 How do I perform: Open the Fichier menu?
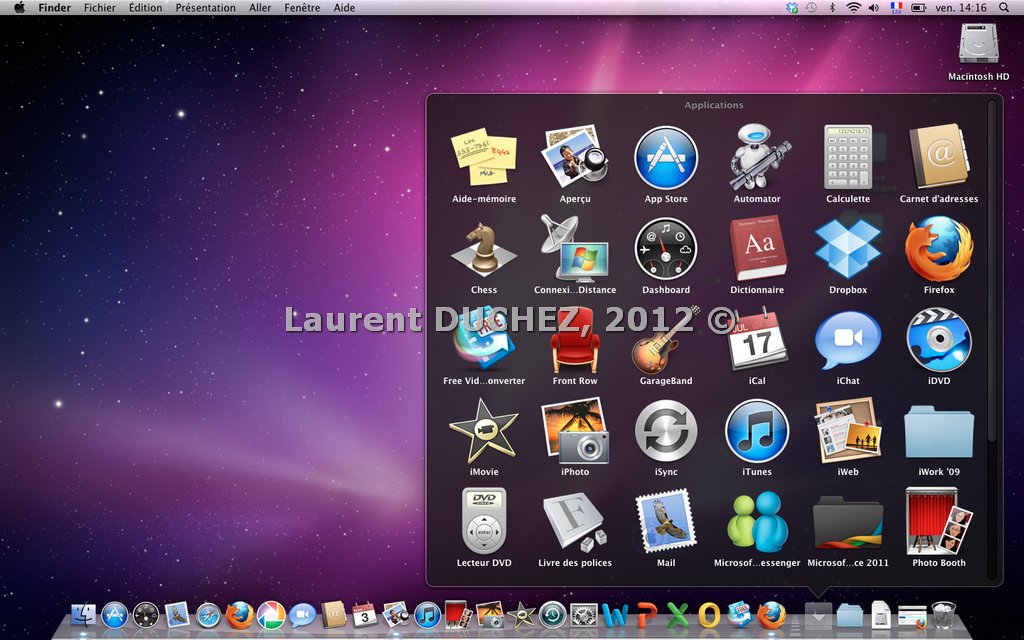(100, 8)
